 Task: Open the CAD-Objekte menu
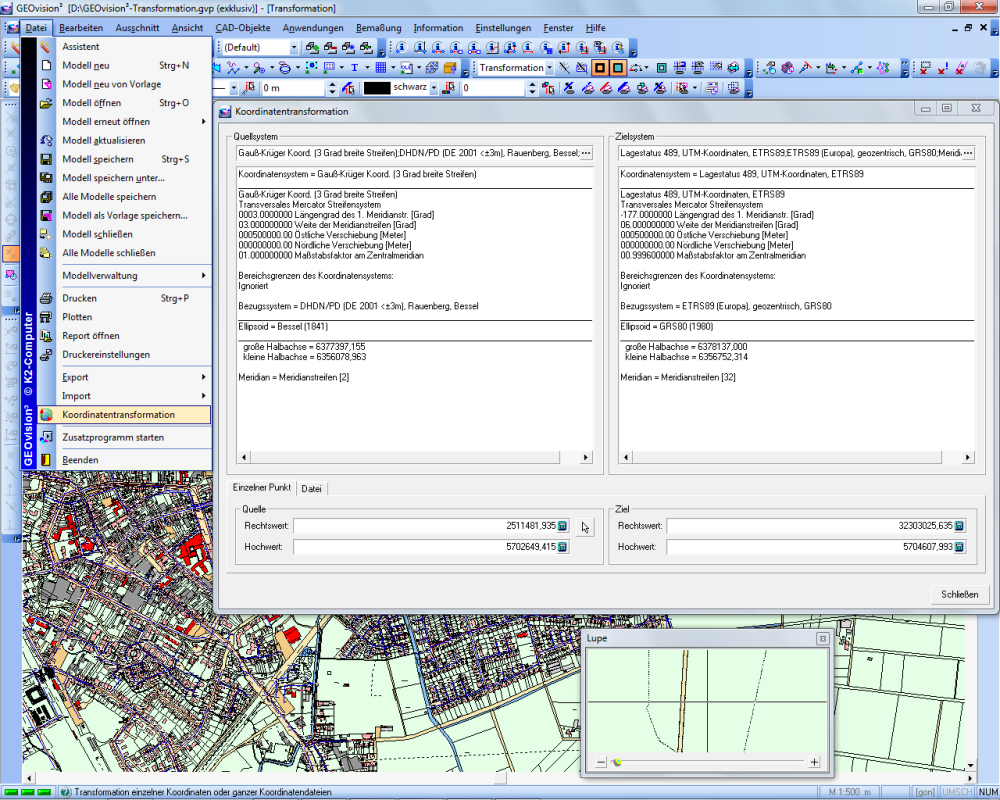pyautogui.click(x=243, y=28)
